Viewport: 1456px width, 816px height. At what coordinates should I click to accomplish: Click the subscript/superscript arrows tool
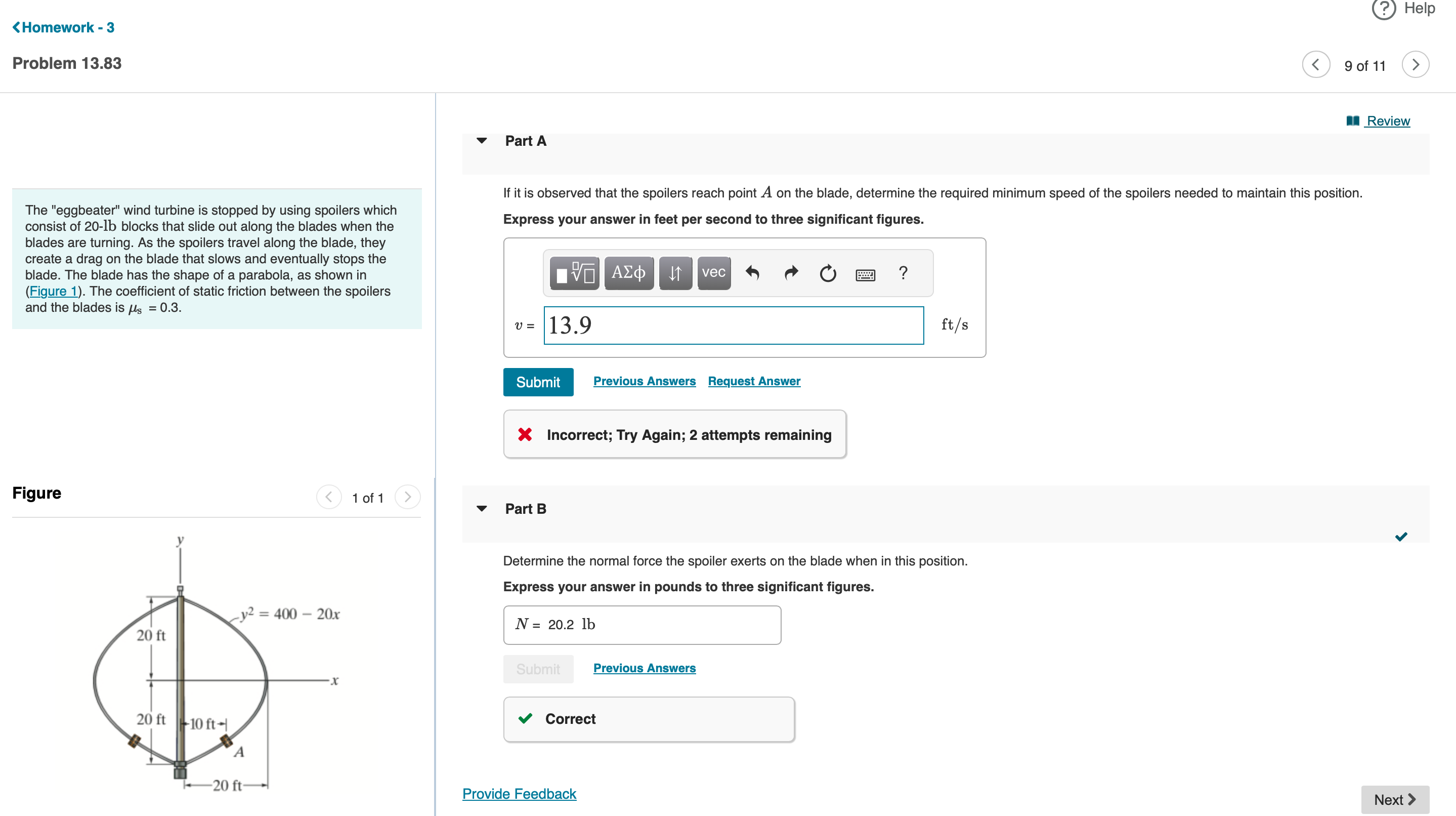[675, 273]
